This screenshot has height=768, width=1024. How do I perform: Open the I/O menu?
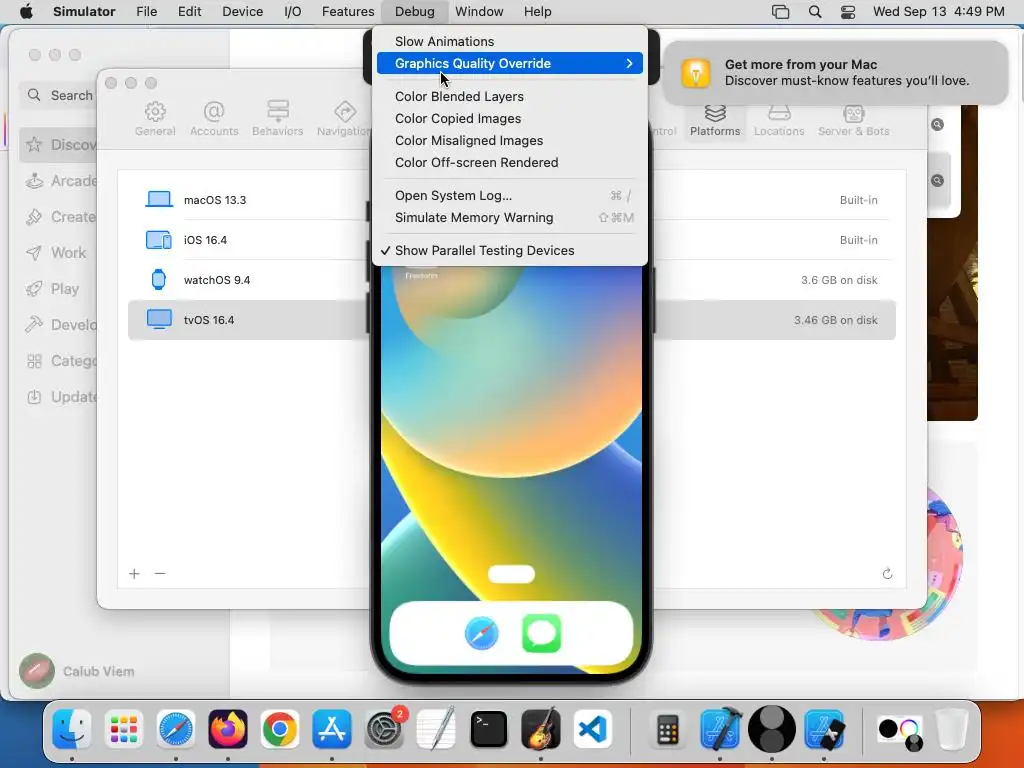coord(293,12)
